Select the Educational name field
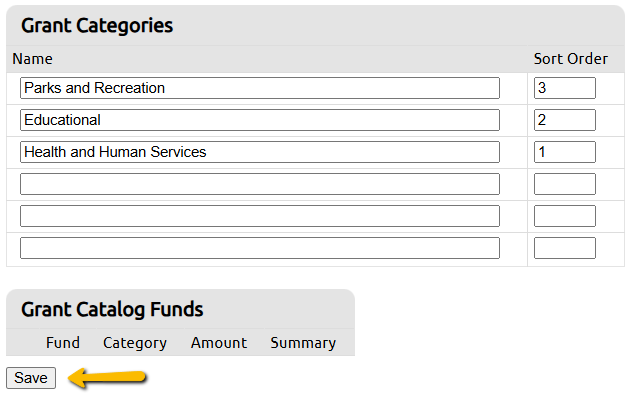This screenshot has height=394, width=631. pyautogui.click(x=260, y=120)
